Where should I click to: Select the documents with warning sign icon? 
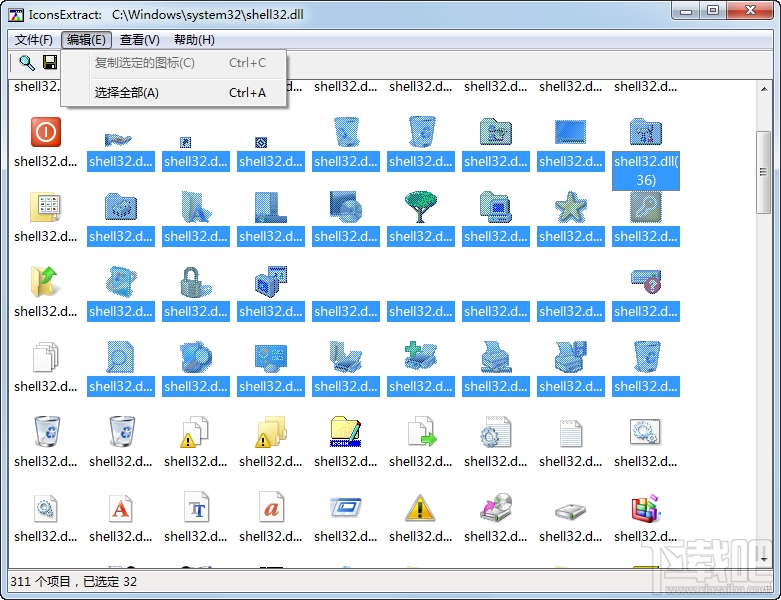pyautogui.click(x=195, y=432)
